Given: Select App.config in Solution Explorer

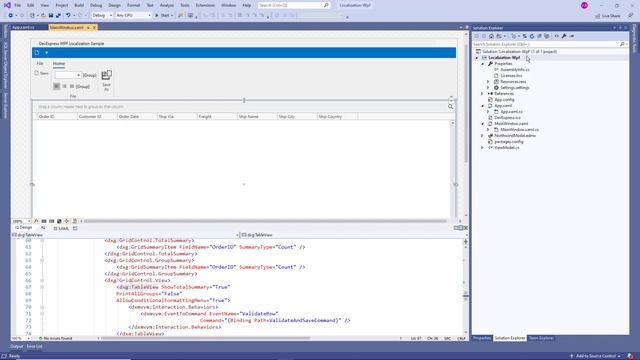Looking at the screenshot, I should click(504, 100).
